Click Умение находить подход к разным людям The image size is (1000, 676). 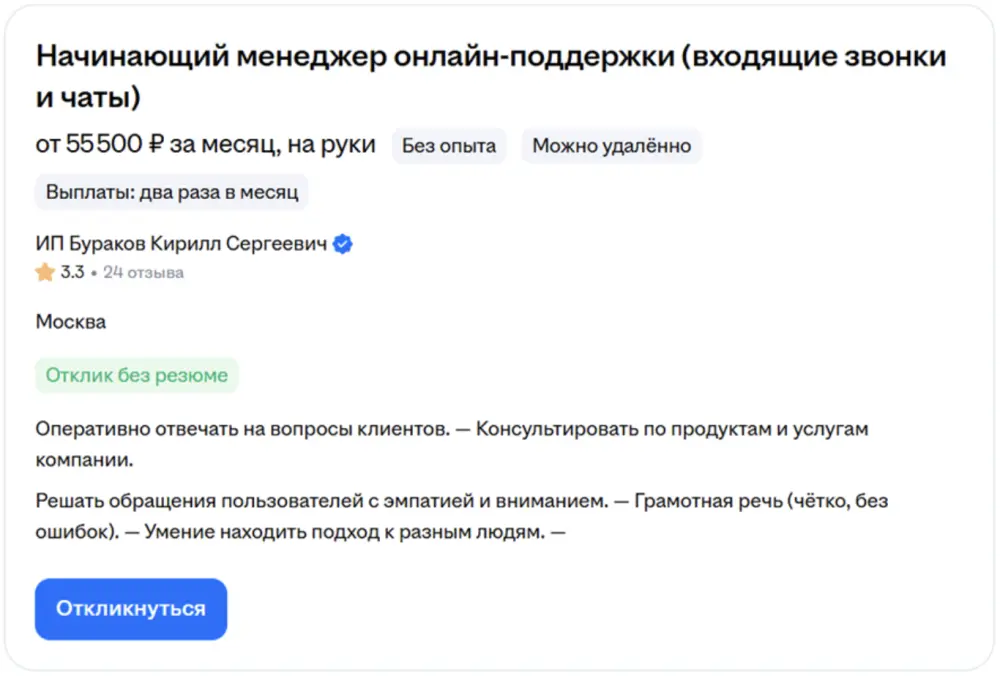[344, 532]
